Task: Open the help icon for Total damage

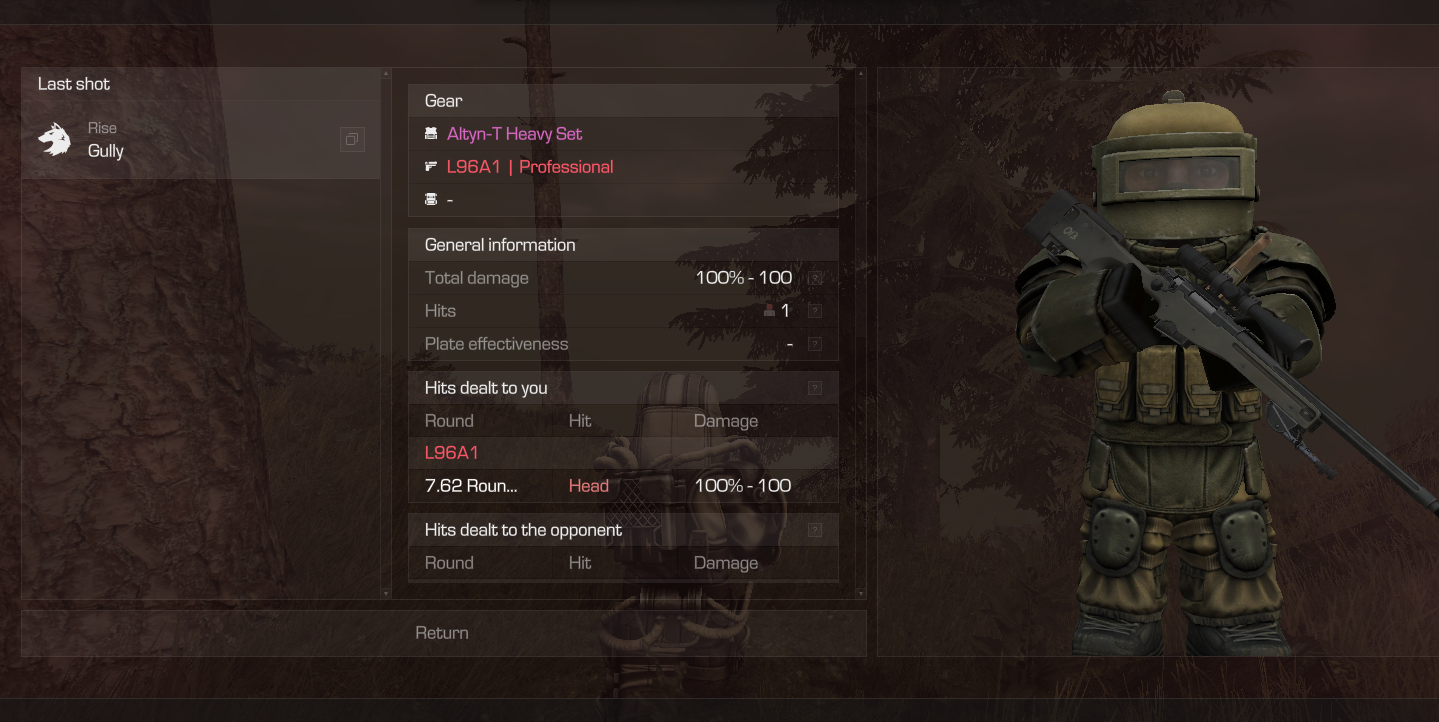Action: point(815,279)
